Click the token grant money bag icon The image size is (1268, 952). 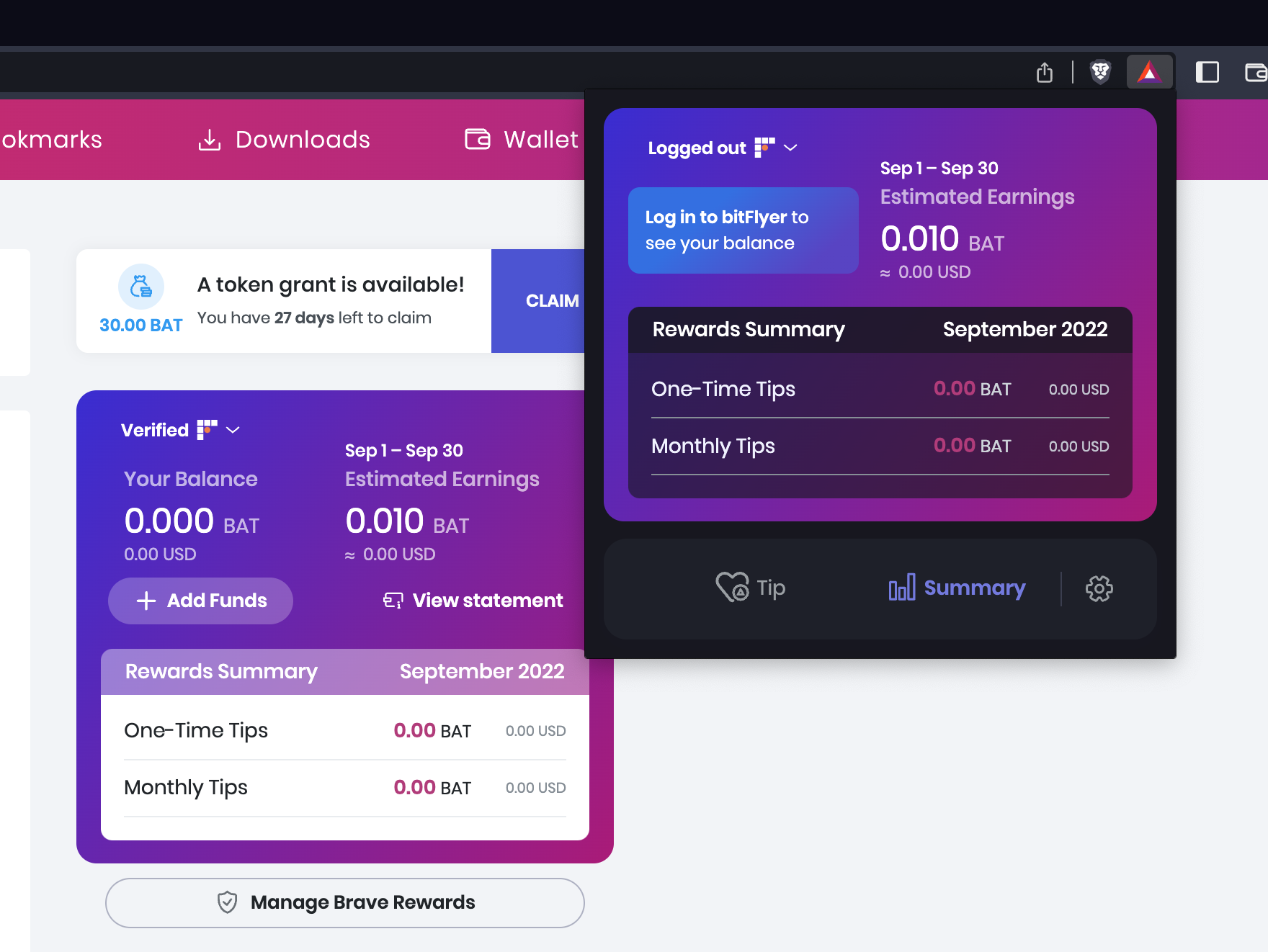[x=141, y=287]
